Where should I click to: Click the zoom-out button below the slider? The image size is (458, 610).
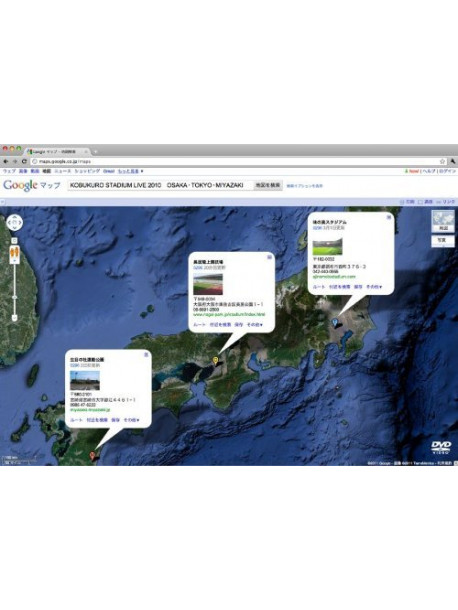click(x=14, y=318)
